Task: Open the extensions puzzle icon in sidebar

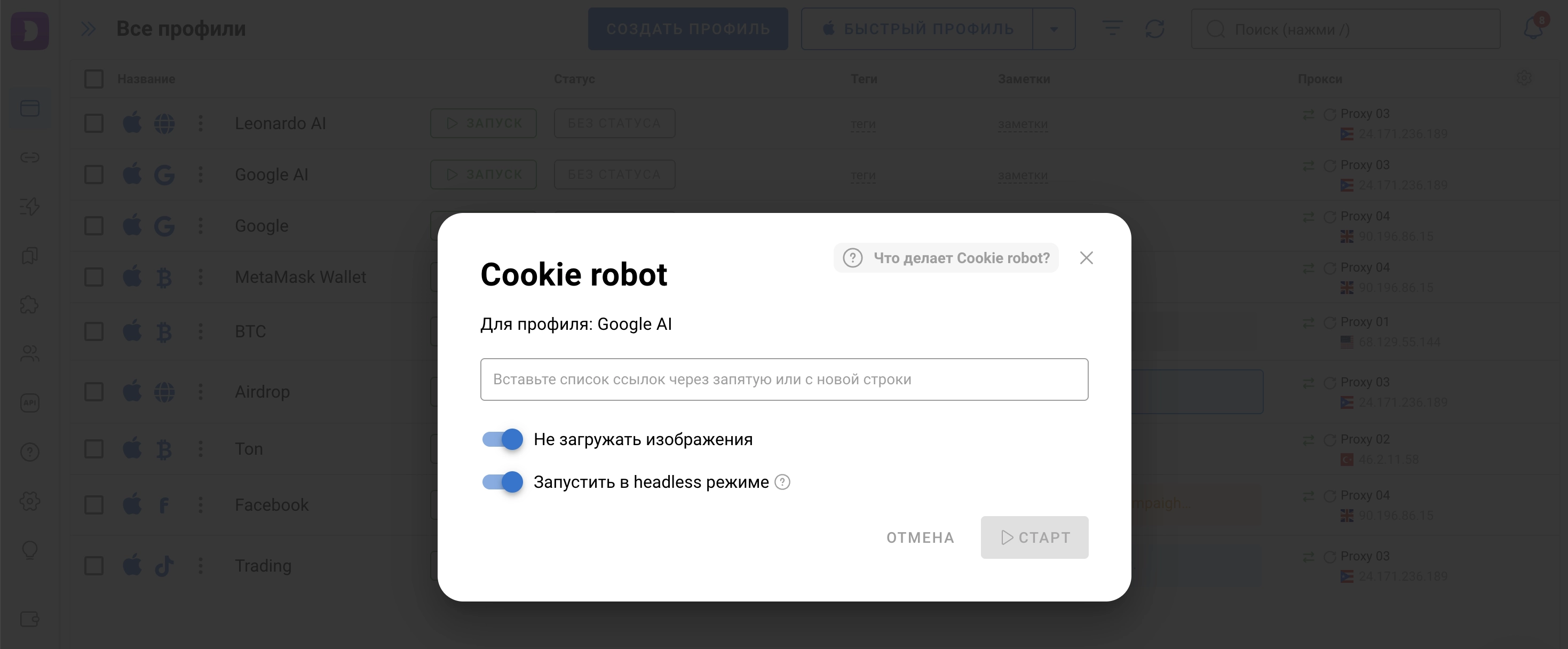Action: (30, 304)
